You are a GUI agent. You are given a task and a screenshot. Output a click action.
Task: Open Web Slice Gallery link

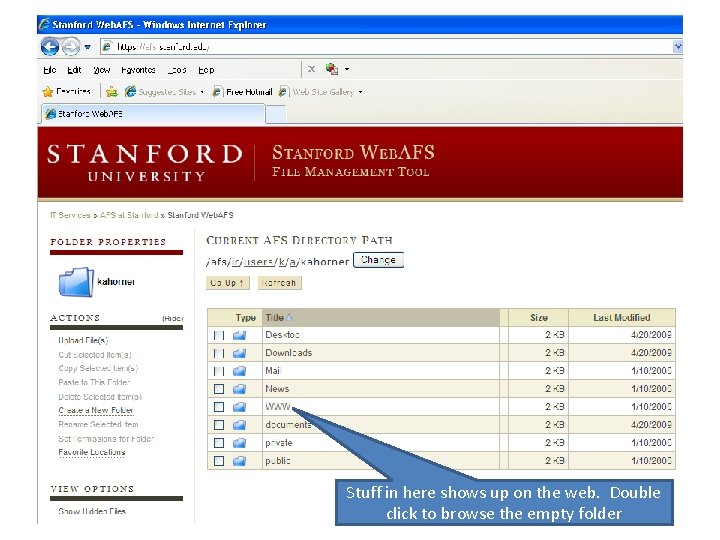tap(317, 92)
